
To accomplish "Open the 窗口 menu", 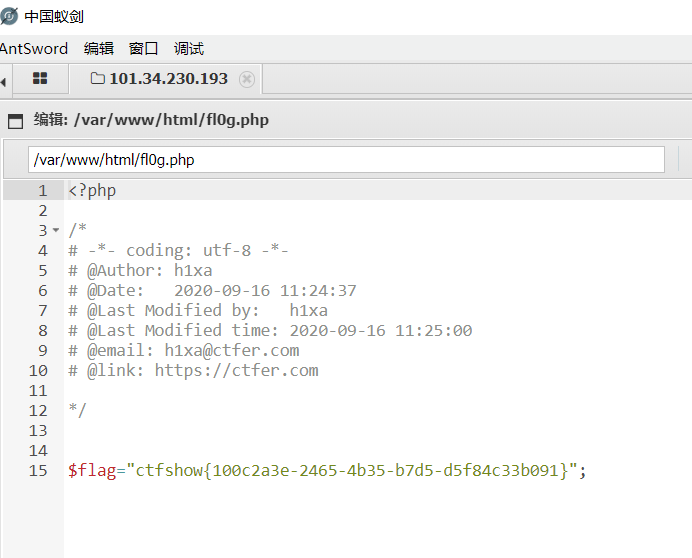I will point(143,48).
